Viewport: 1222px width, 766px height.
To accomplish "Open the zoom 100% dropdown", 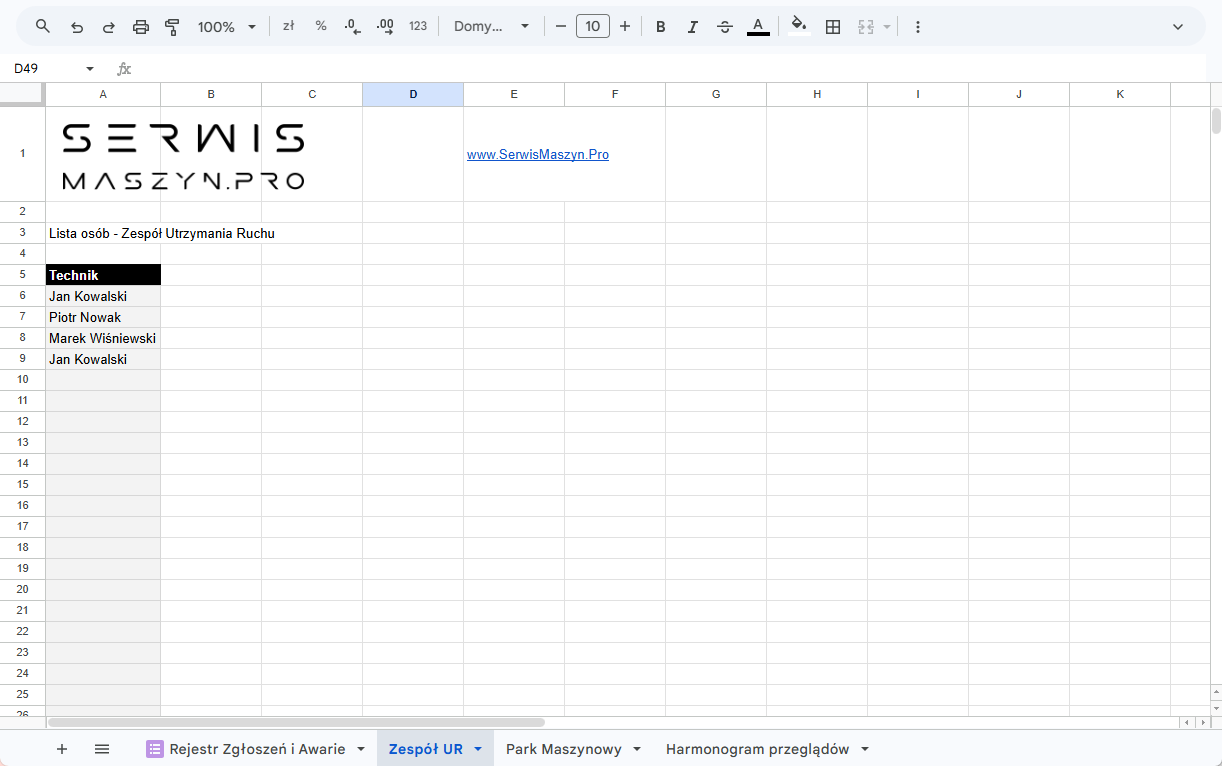I will [227, 26].
